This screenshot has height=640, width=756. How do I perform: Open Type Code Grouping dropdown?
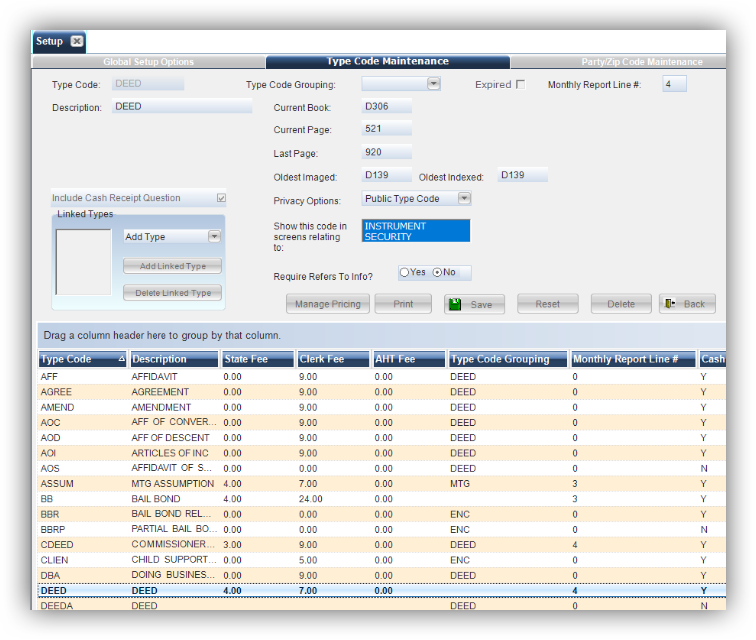pyautogui.click(x=433, y=84)
